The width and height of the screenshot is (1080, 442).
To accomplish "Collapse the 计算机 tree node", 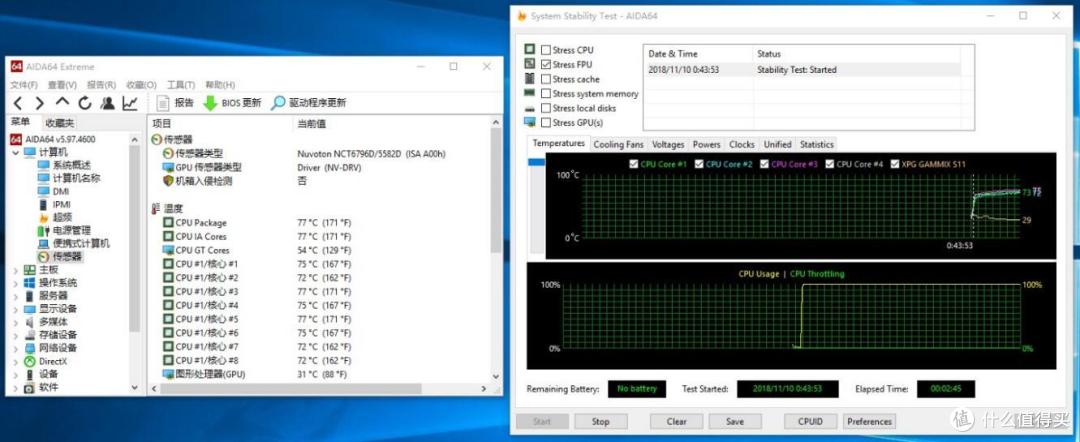I will tap(16, 152).
